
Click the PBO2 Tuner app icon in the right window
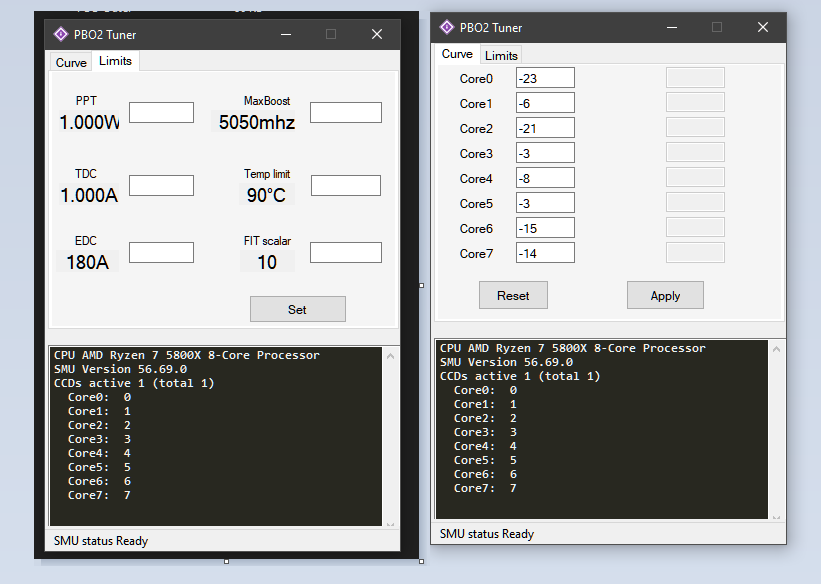click(447, 27)
